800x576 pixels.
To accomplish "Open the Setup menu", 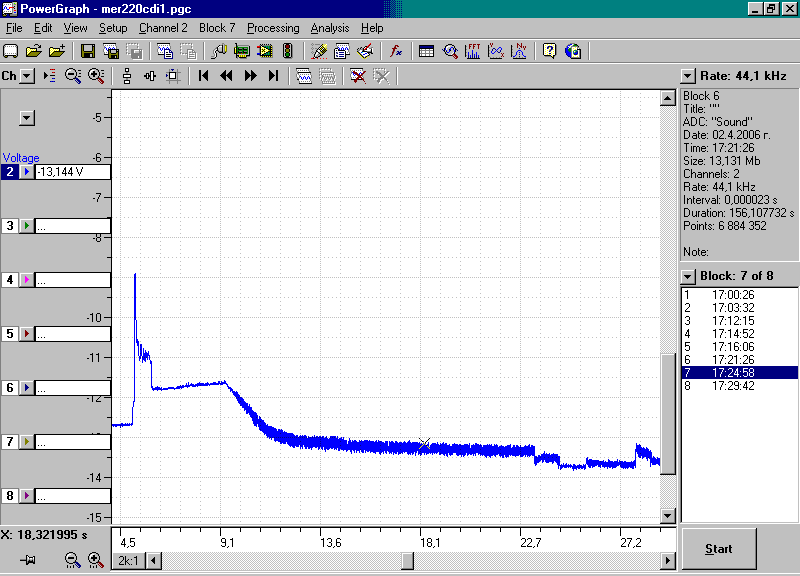I will [113, 28].
